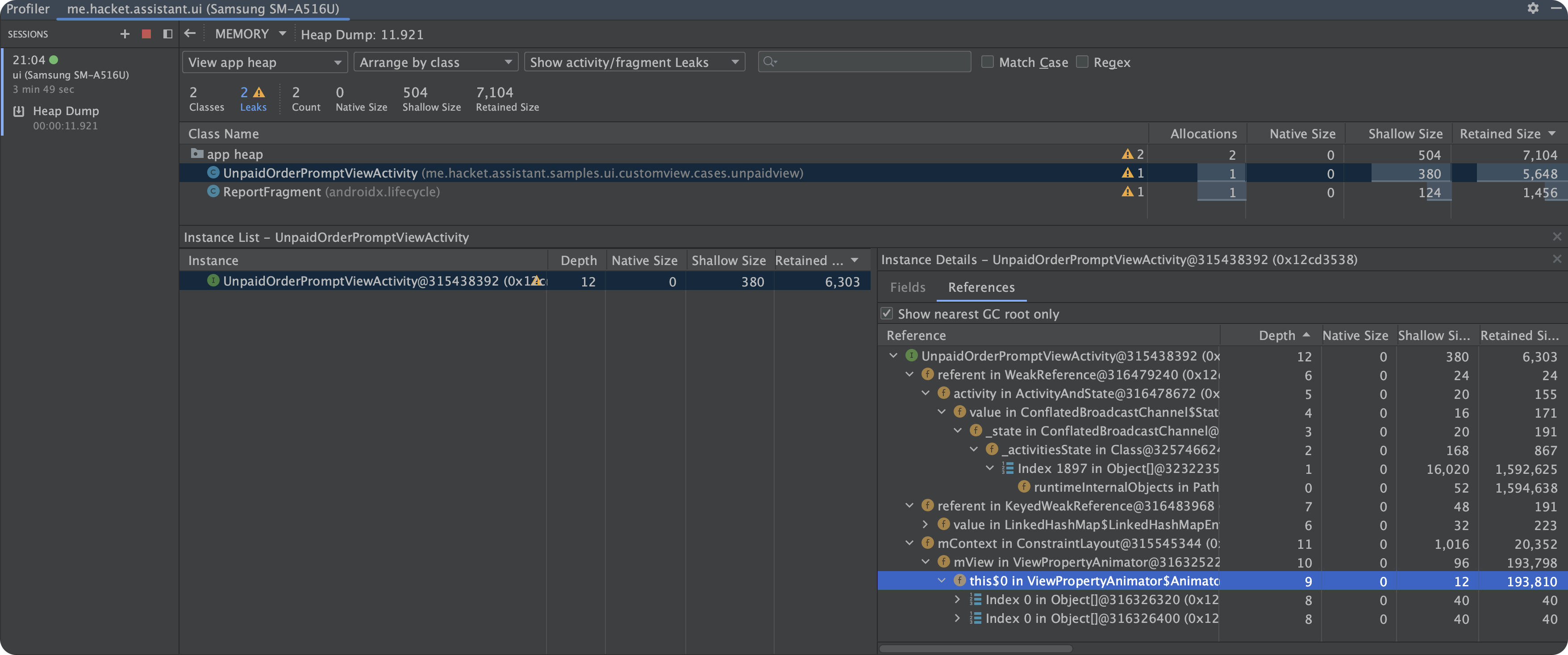Uncheck Show nearest GC root only

[887, 314]
